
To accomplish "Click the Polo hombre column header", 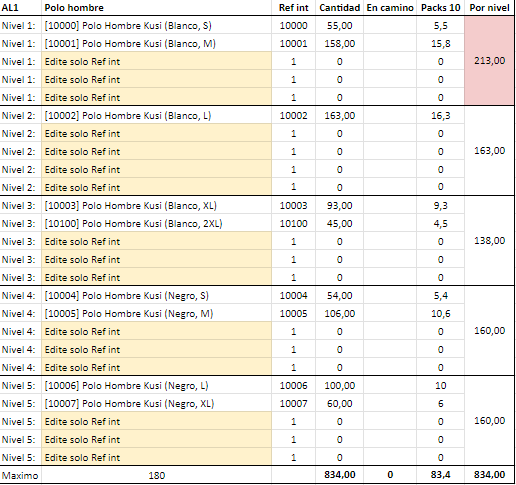I will [156, 8].
